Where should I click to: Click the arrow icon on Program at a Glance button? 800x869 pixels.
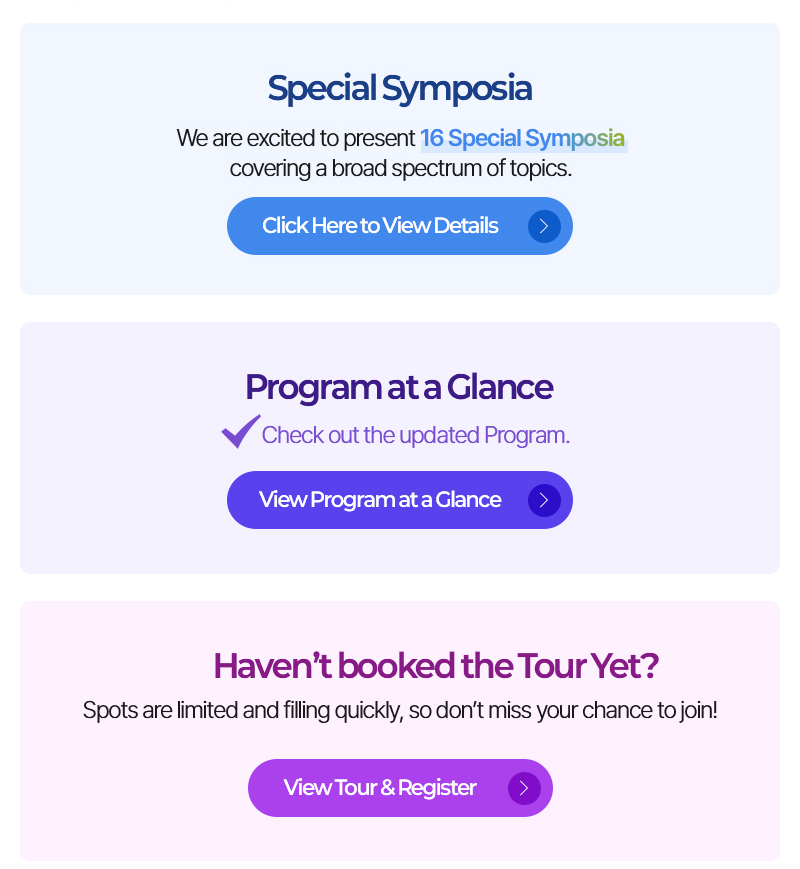pyautogui.click(x=544, y=500)
